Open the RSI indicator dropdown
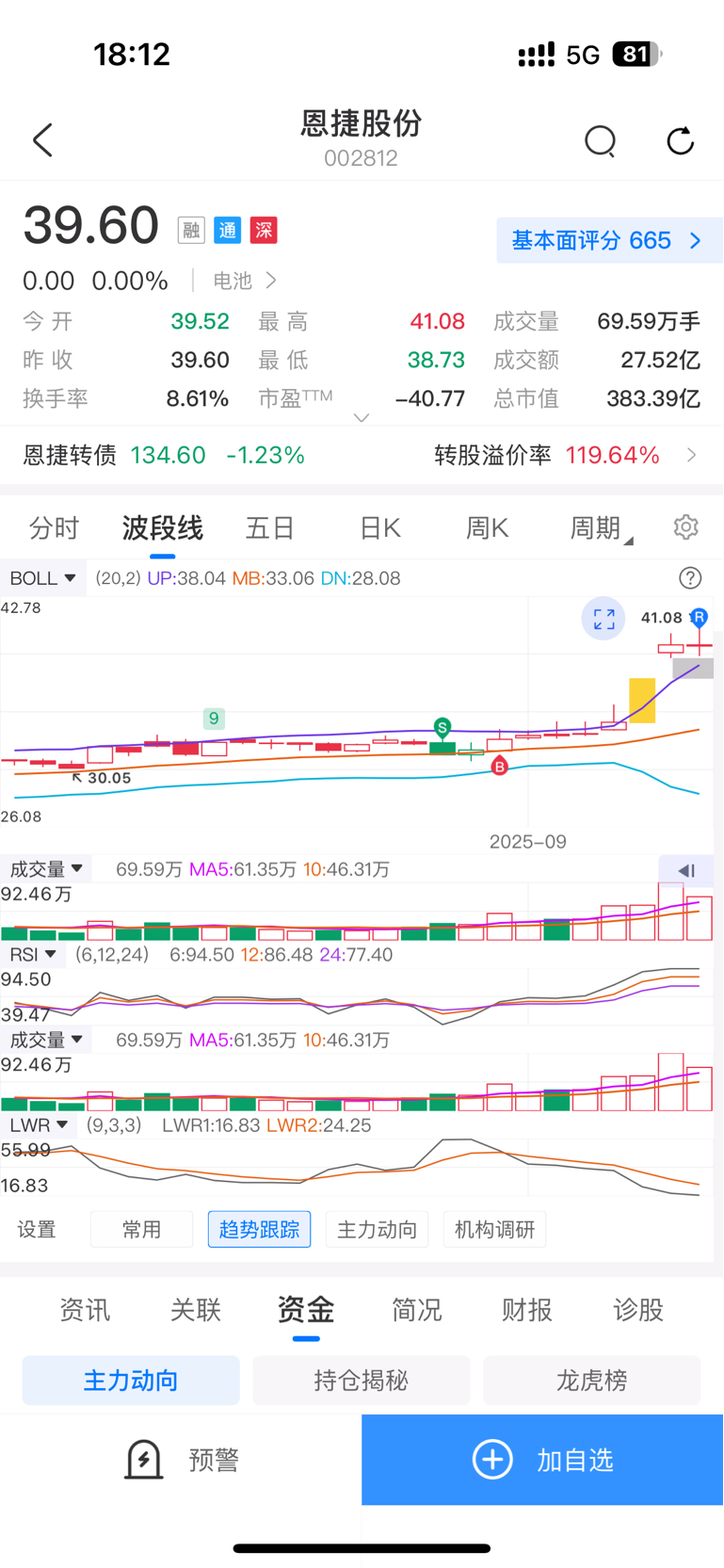The width and height of the screenshot is (724, 1568). point(33,955)
